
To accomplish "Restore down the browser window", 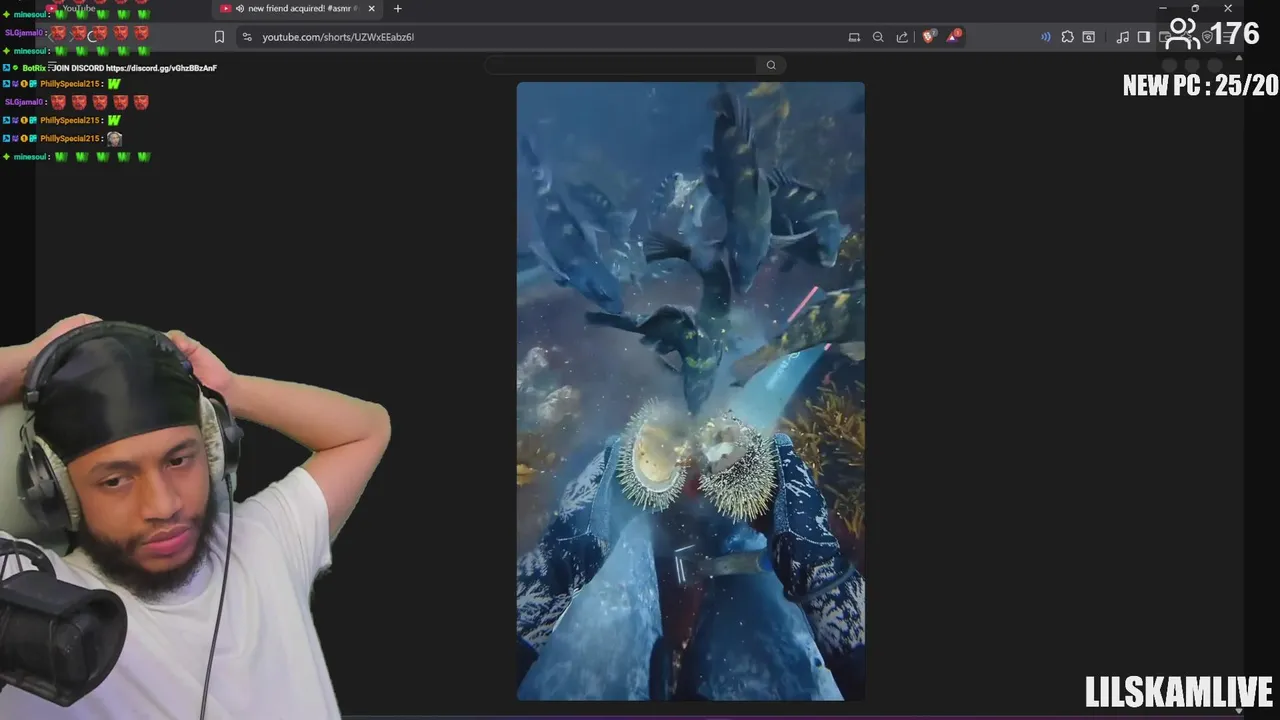I will tap(1195, 9).
